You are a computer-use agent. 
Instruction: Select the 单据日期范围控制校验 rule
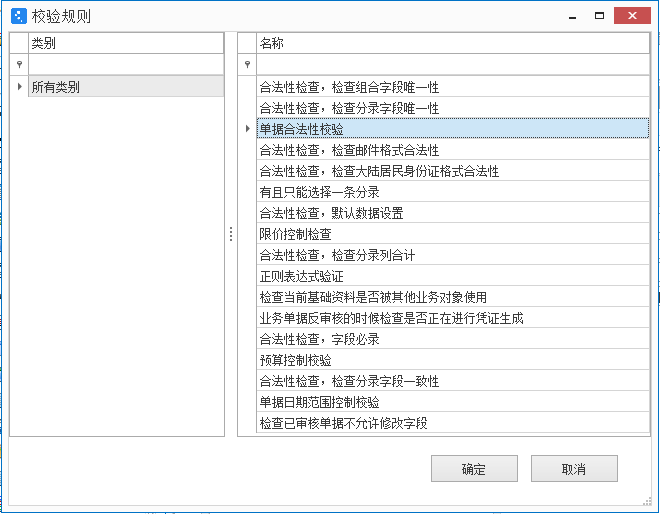tap(320, 402)
